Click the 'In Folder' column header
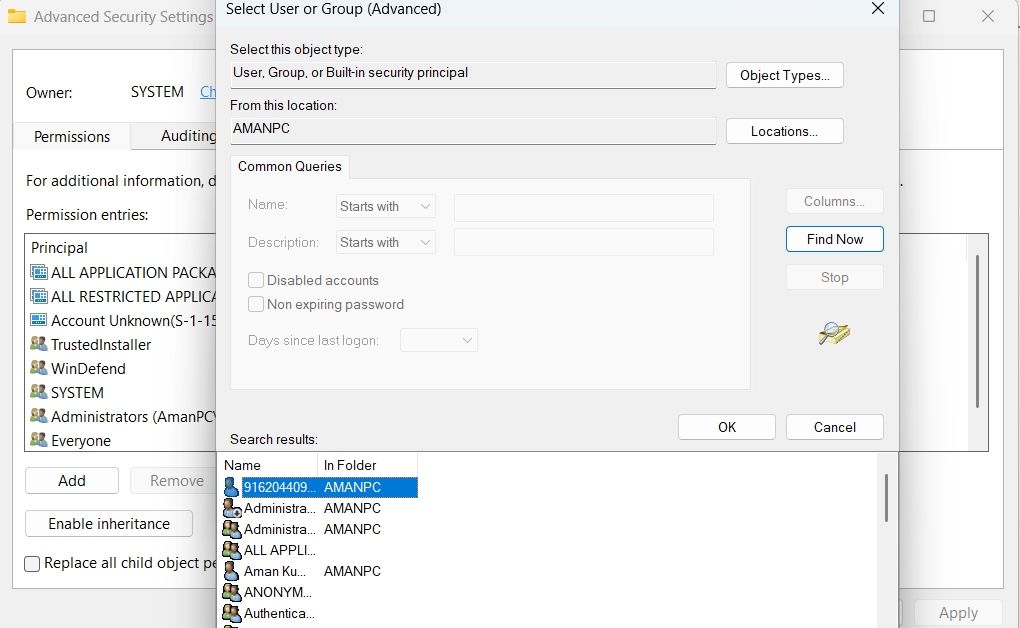1020x628 pixels. click(349, 465)
